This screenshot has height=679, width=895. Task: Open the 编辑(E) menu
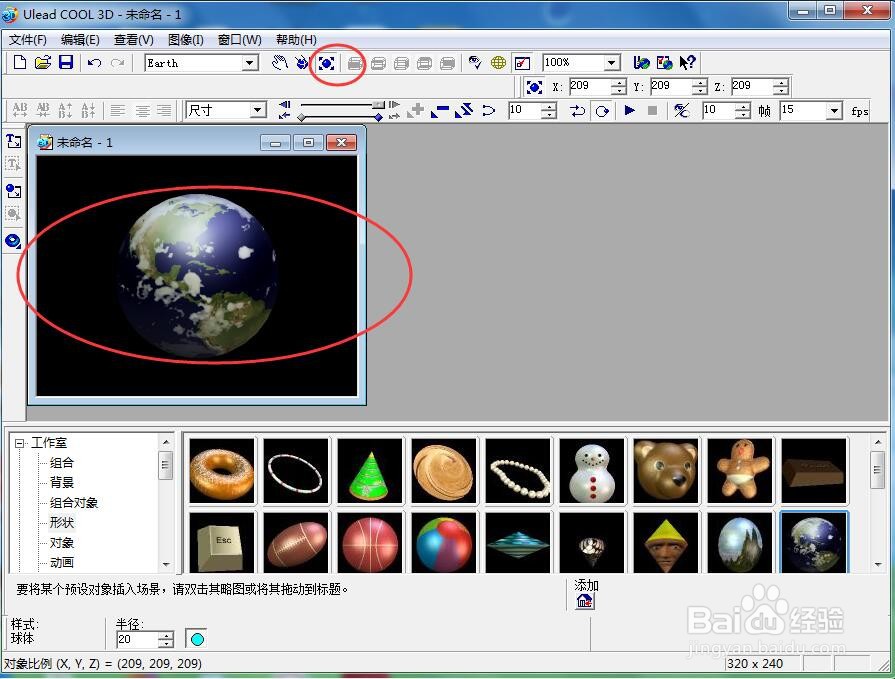coord(80,39)
